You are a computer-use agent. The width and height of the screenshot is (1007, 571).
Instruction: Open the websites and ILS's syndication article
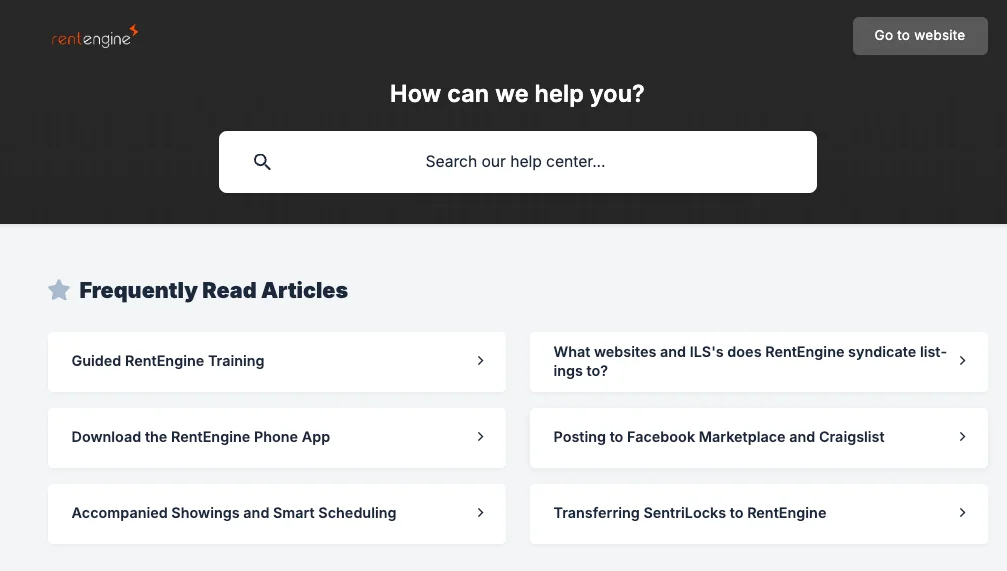[x=749, y=361]
